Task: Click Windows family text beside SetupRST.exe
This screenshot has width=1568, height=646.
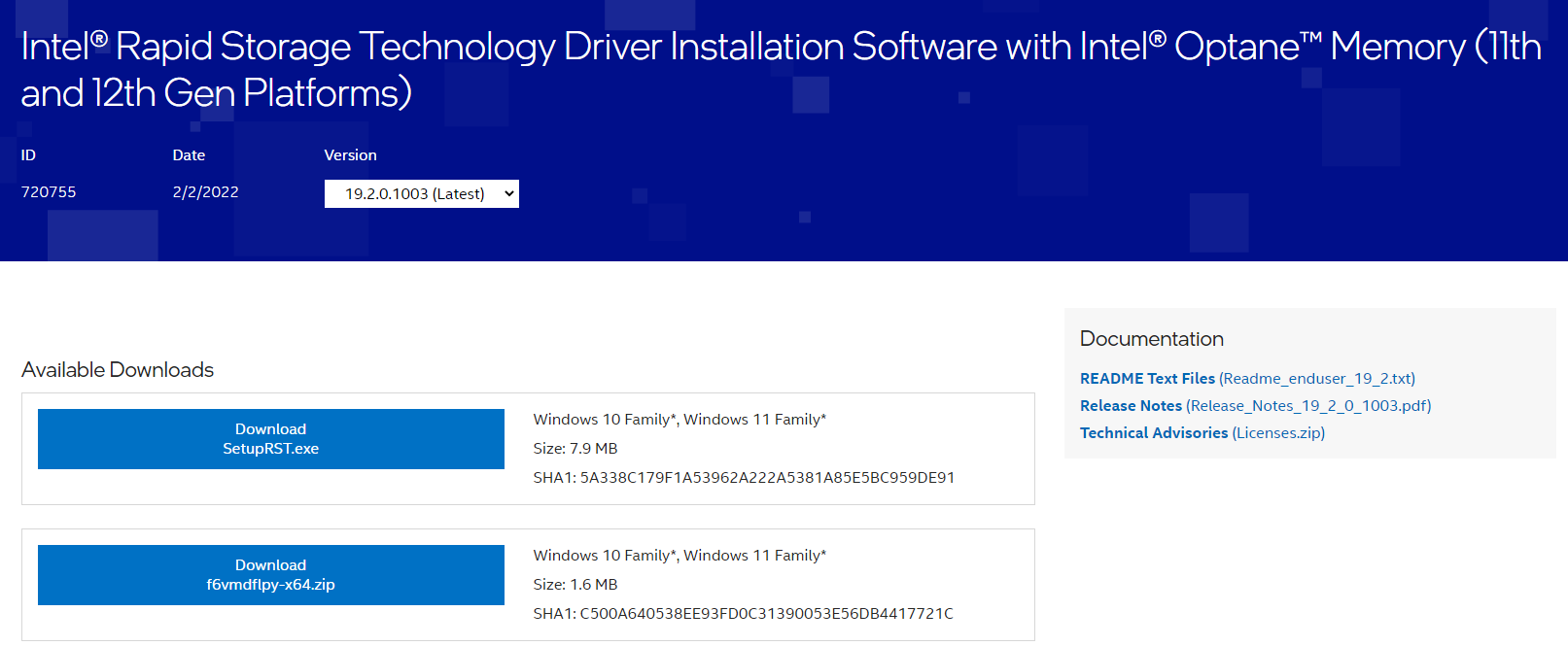Action: coord(679,420)
